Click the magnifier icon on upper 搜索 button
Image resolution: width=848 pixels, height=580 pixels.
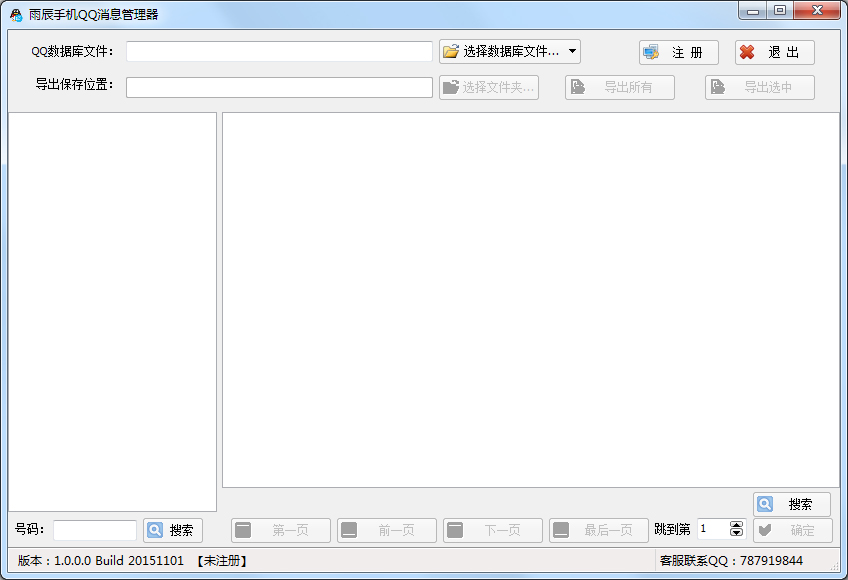tap(764, 504)
